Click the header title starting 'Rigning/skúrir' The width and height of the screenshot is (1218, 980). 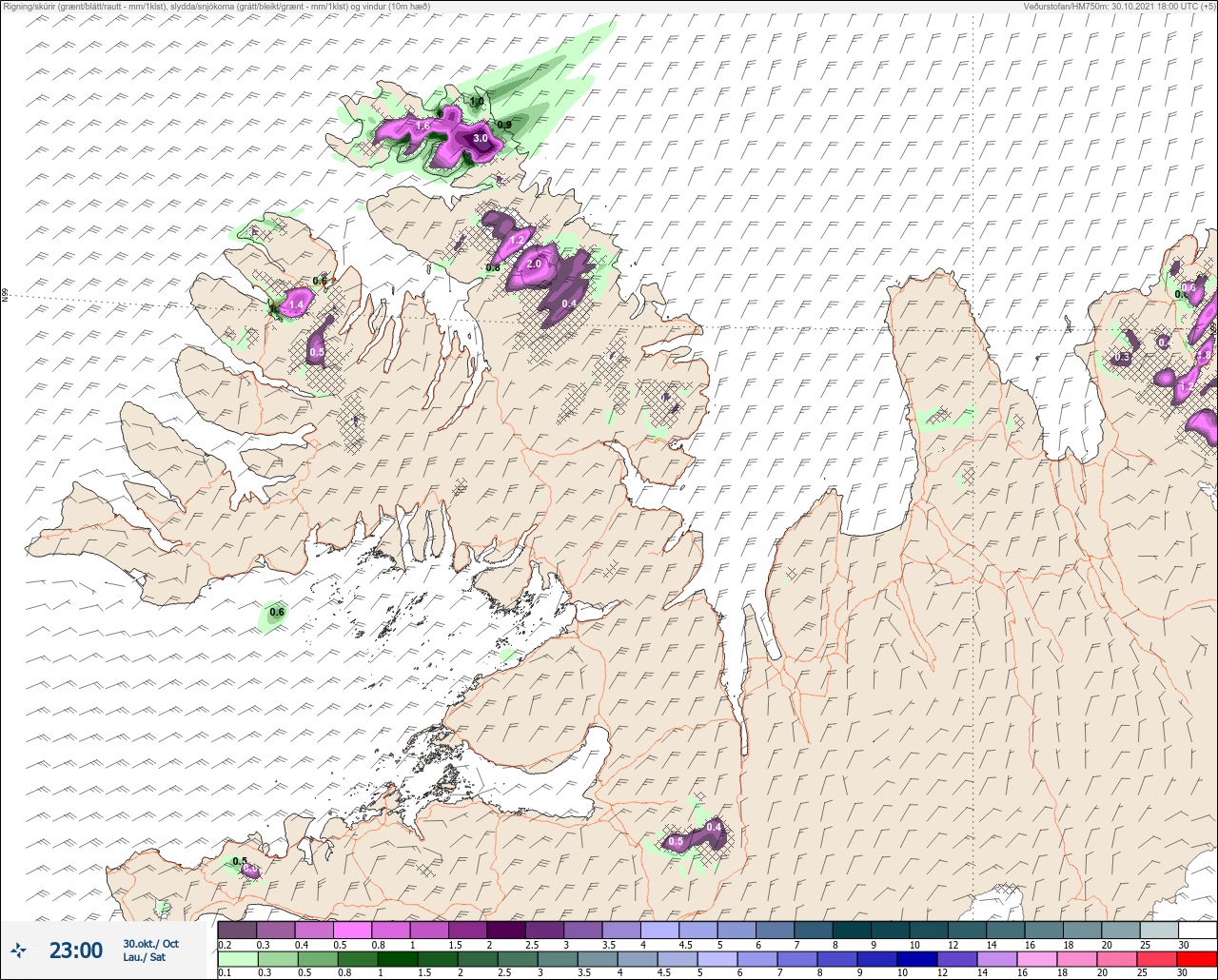click(x=216, y=6)
